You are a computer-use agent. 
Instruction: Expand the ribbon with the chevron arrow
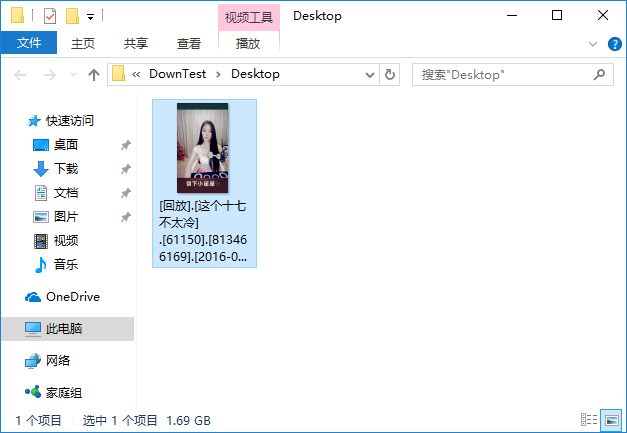pos(593,44)
